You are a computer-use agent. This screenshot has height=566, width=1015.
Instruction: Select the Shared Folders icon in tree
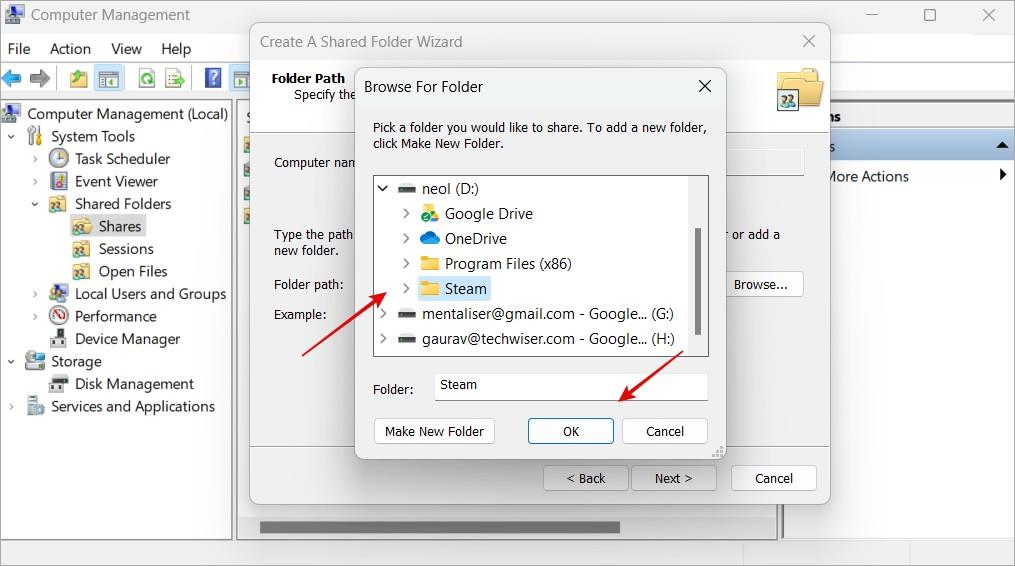(58, 204)
